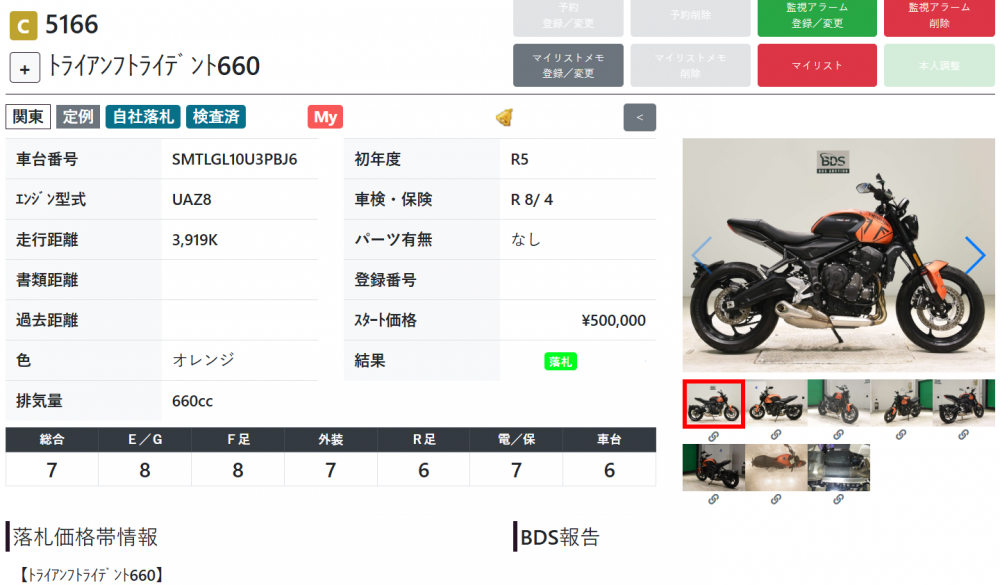Show previous photo with left blue arrow
Screen dimensions: 1000x585
pyautogui.click(x=702, y=255)
